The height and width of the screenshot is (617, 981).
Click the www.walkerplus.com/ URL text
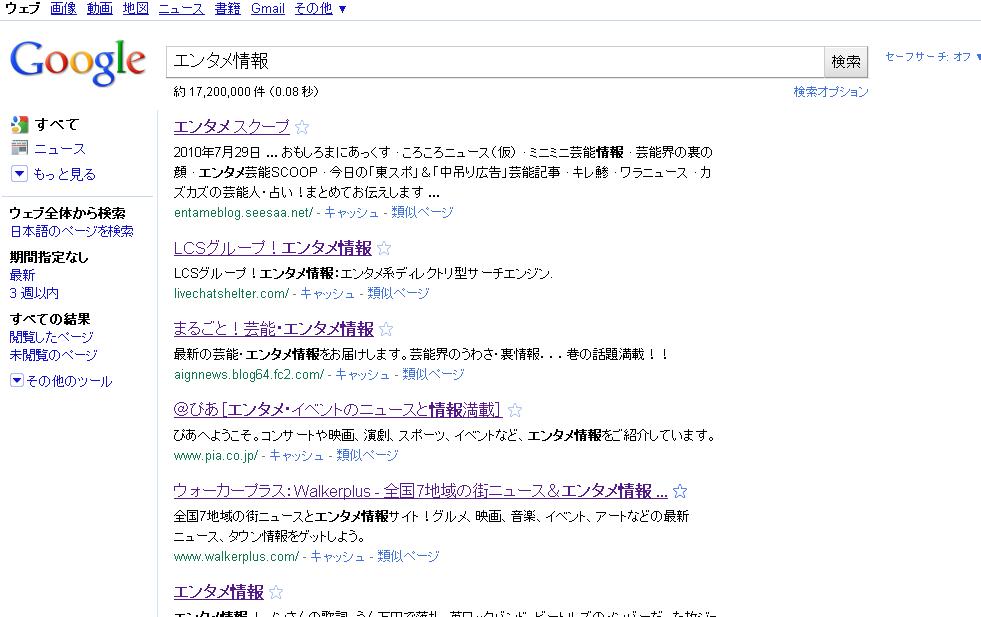[236, 556]
